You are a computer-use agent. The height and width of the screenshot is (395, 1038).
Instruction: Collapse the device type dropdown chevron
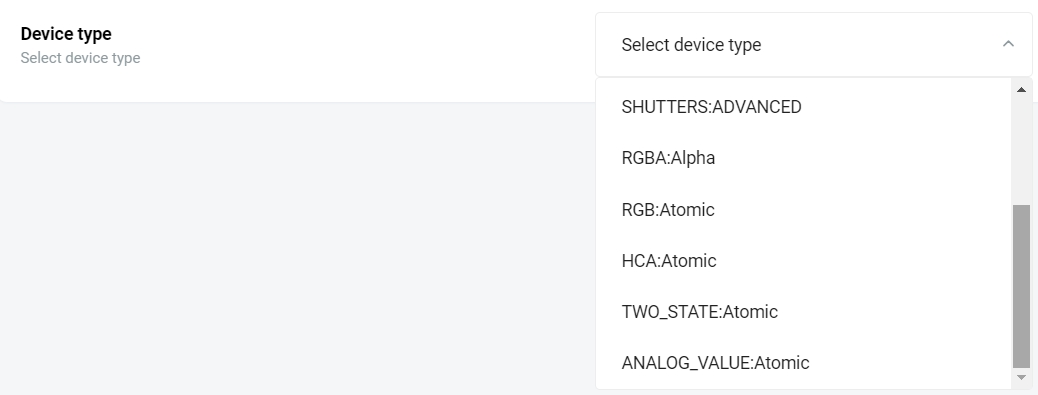(1008, 44)
